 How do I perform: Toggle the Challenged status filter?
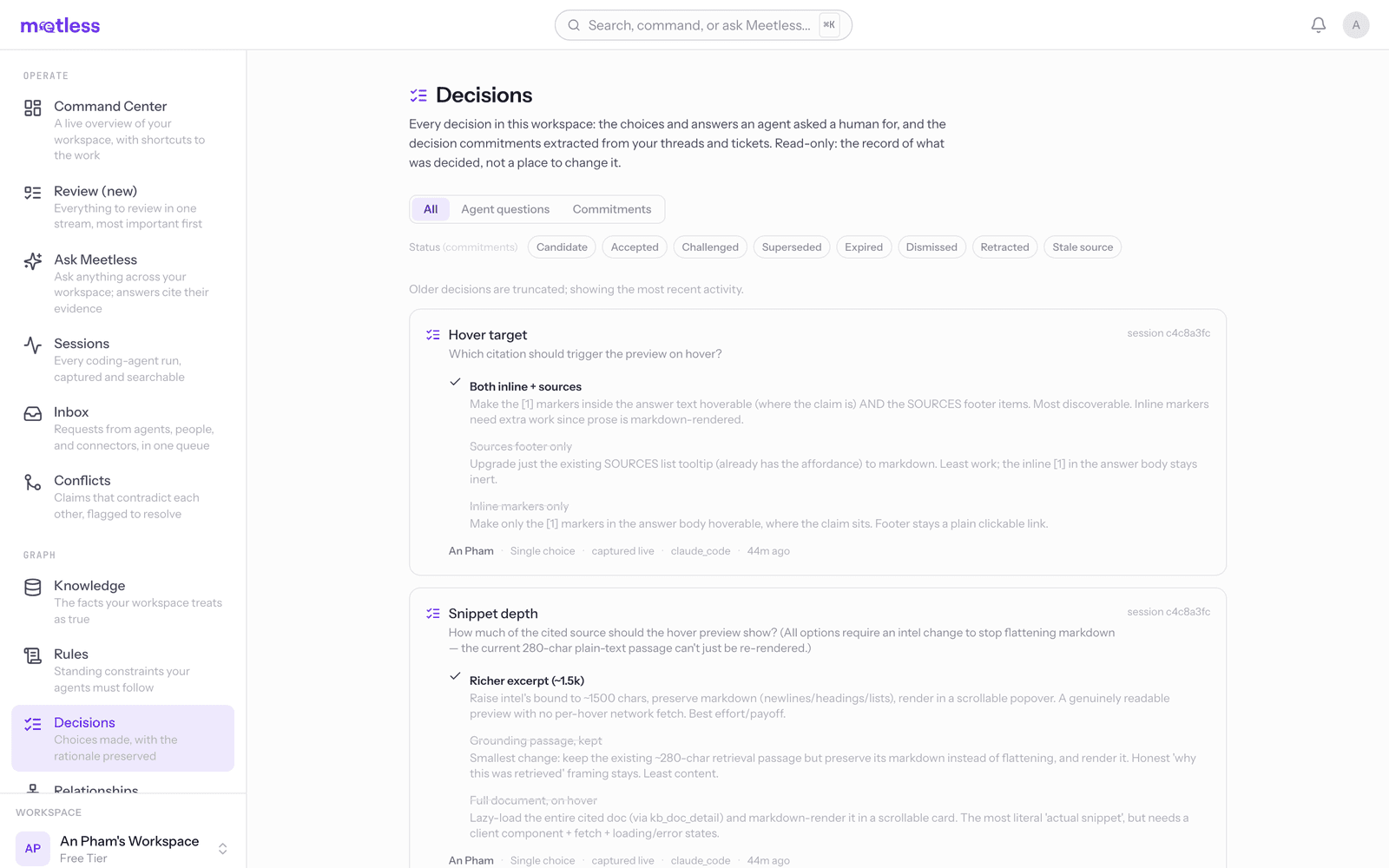pyautogui.click(x=710, y=247)
